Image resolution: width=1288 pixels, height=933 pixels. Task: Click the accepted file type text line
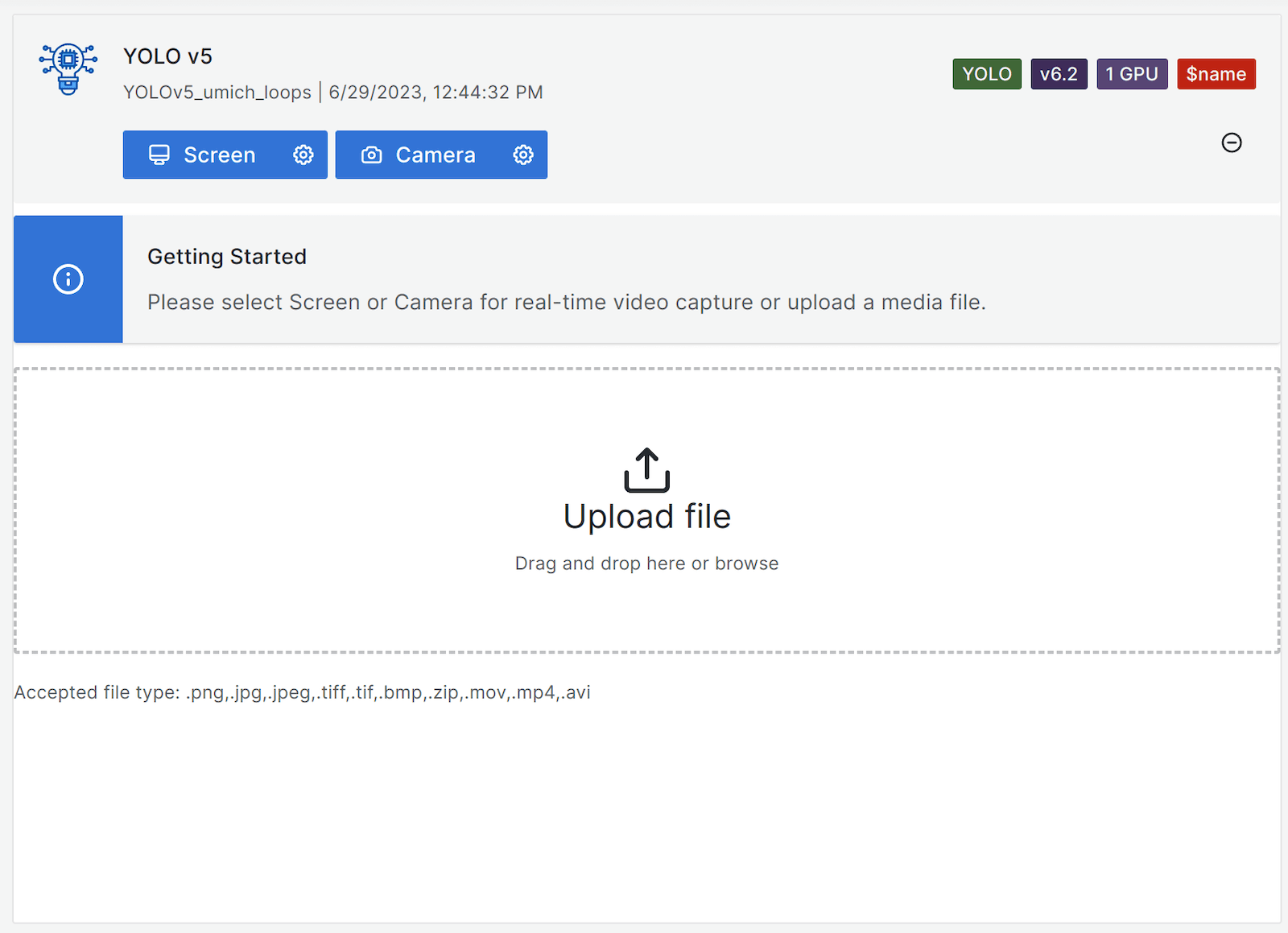click(x=303, y=692)
